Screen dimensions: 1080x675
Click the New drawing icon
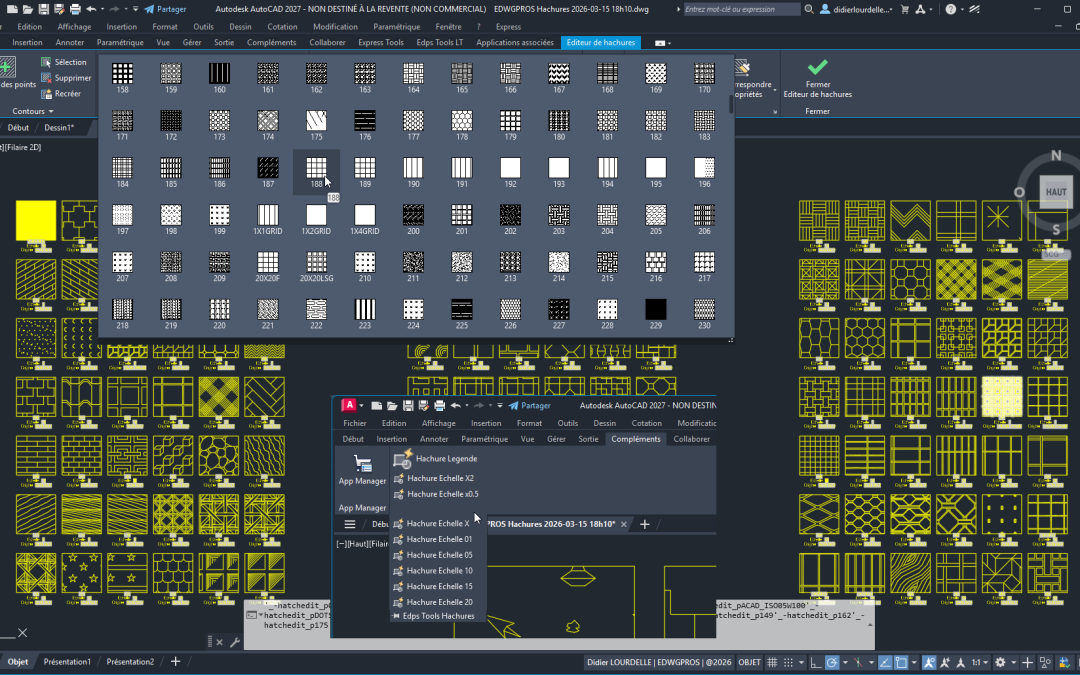(x=11, y=9)
